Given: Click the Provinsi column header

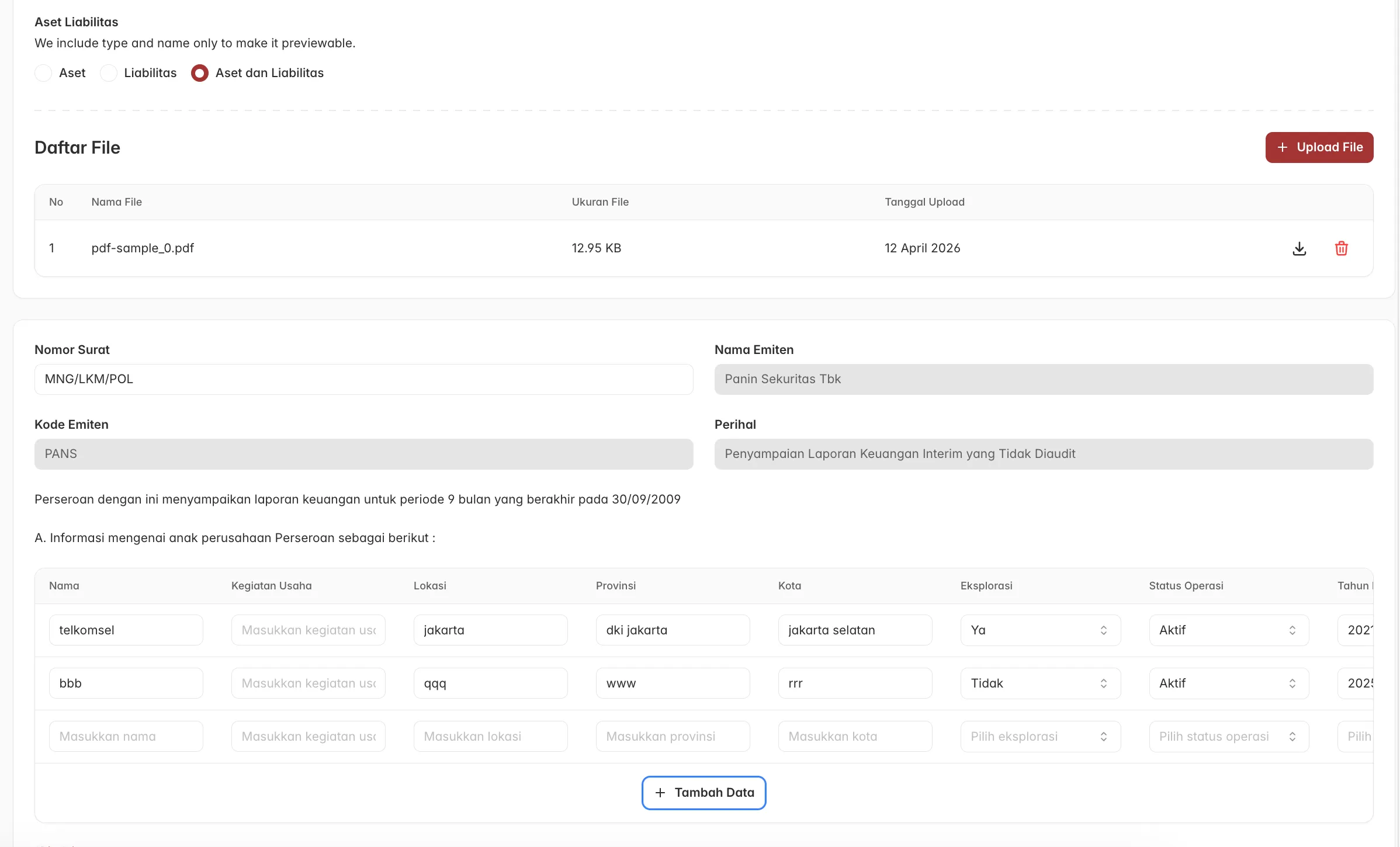Looking at the screenshot, I should tap(615, 586).
